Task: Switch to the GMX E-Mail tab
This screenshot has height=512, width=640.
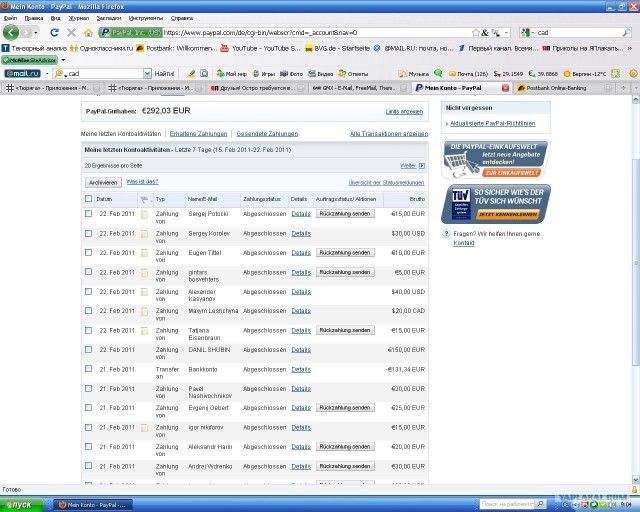Action: [x=359, y=88]
